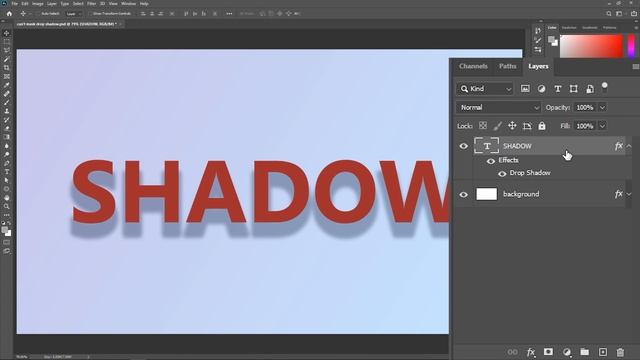Toggle layer filtering on/off switch
640x360 pixels.
pyautogui.click(x=604, y=87)
